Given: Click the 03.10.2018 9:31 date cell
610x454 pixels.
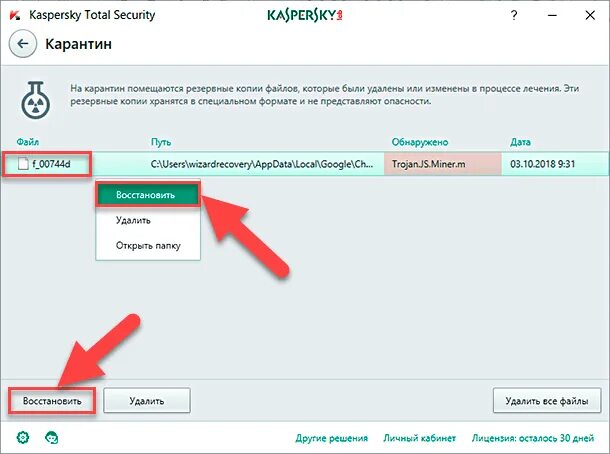Looking at the screenshot, I should point(542,164).
